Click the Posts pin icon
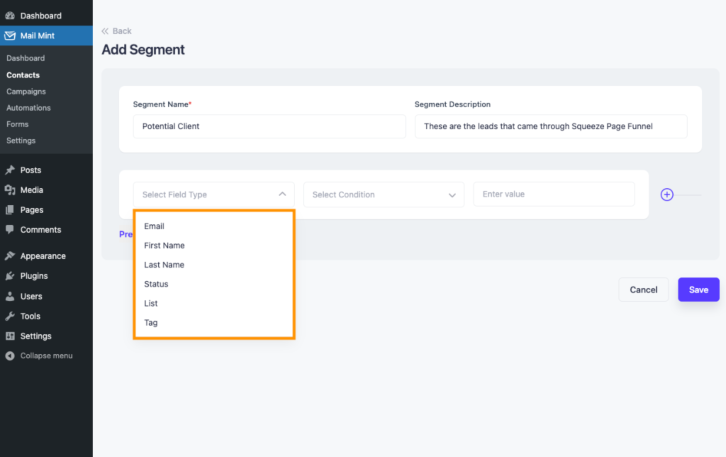 pyautogui.click(x=10, y=170)
